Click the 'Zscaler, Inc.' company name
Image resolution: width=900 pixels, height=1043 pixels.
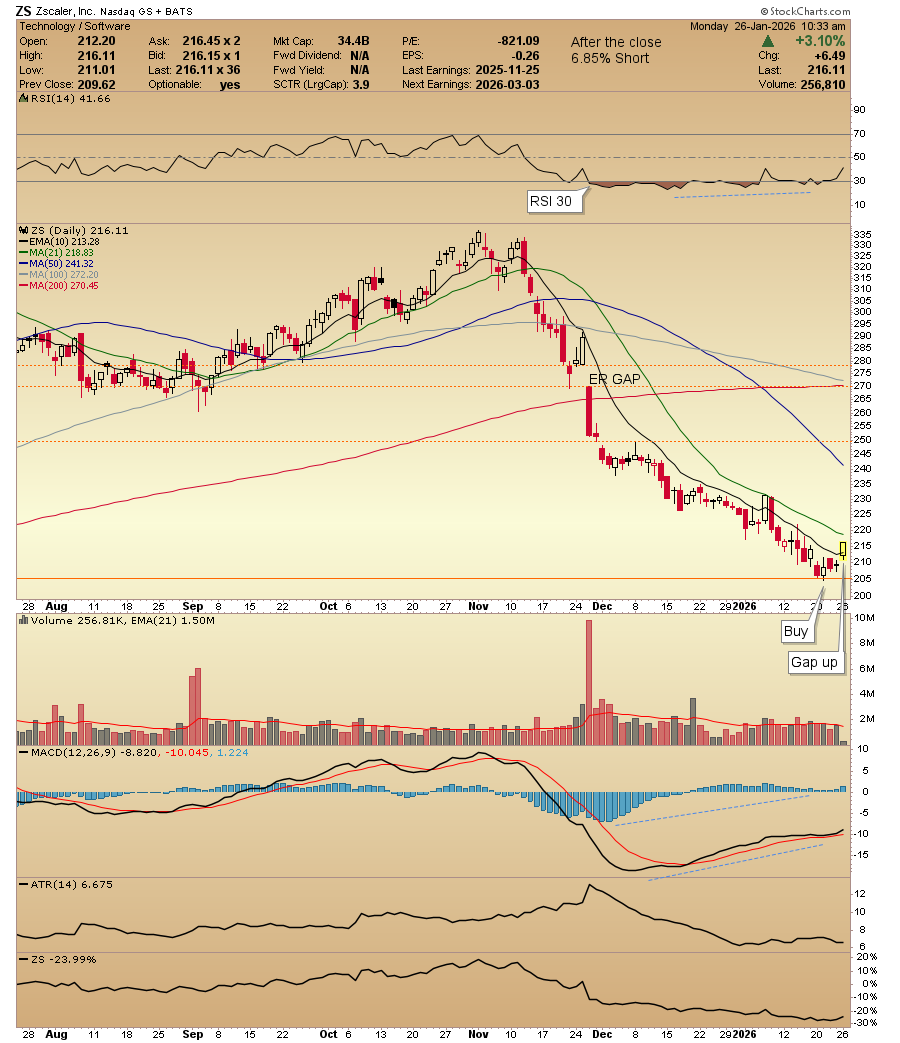point(65,12)
